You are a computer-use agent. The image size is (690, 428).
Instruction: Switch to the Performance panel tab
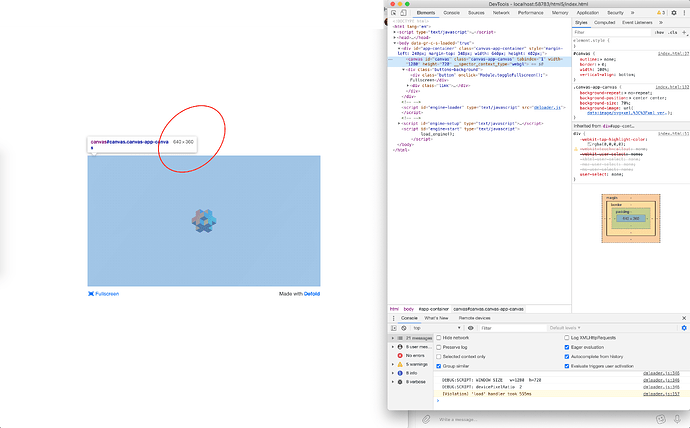click(x=531, y=13)
